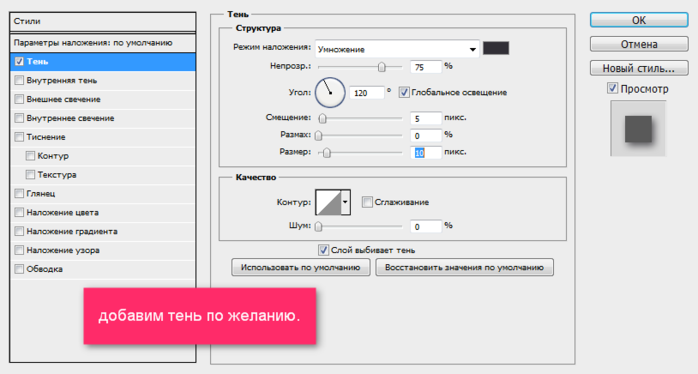Enable the Тиснение checkbox
The width and height of the screenshot is (698, 374).
(x=19, y=137)
